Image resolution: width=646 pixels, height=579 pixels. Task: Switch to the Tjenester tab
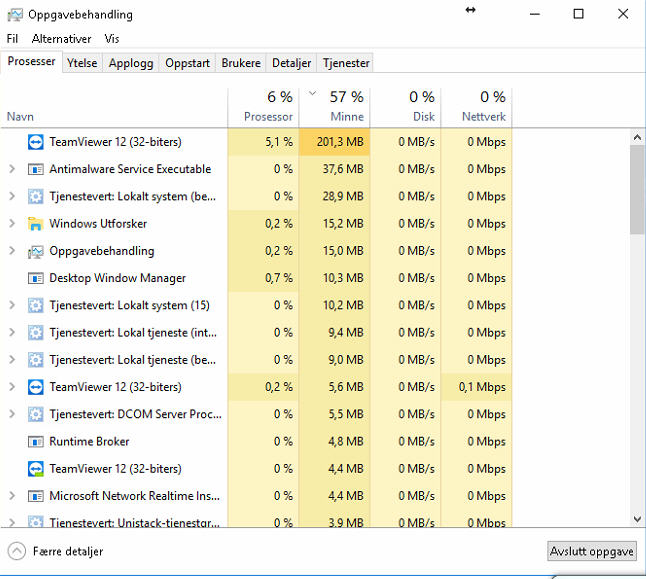click(346, 63)
